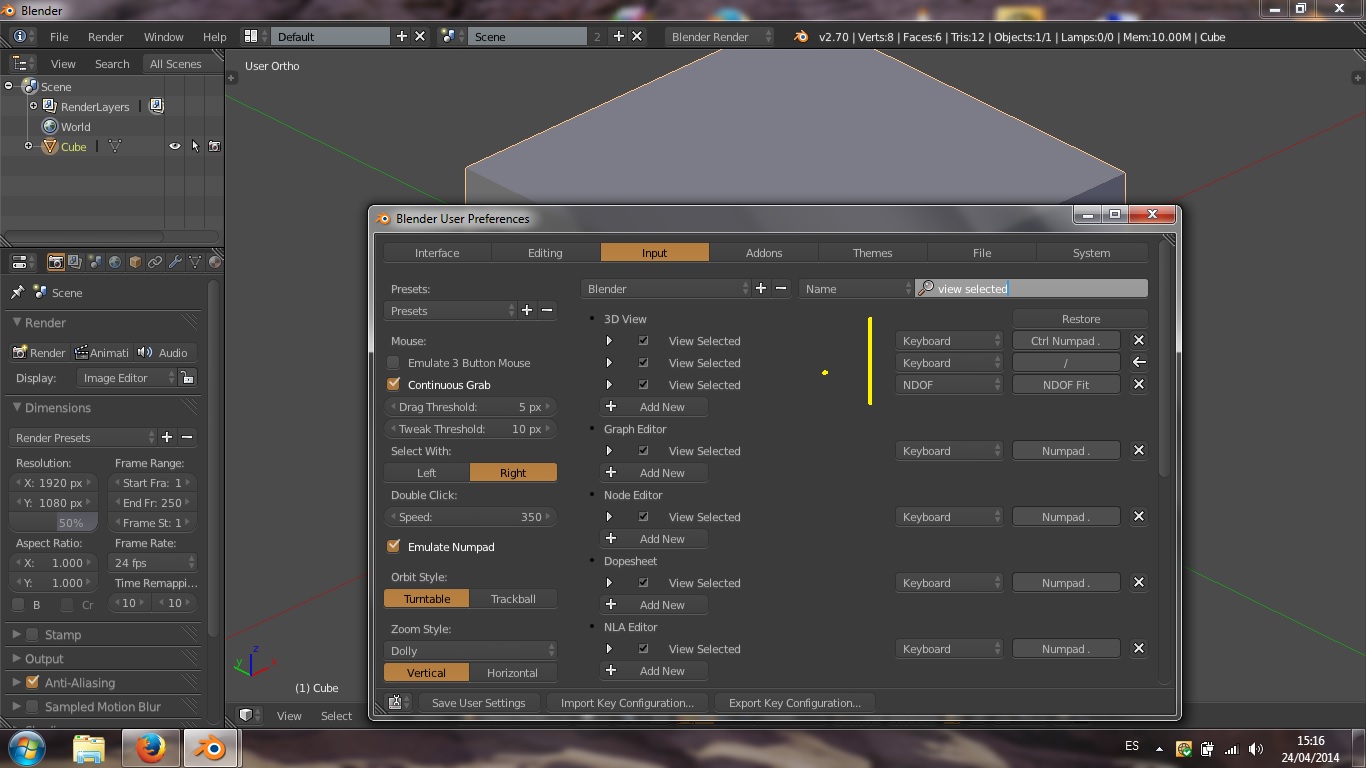Remove the Ctrl Numpad . View Selected keymap item

pyautogui.click(x=1138, y=340)
